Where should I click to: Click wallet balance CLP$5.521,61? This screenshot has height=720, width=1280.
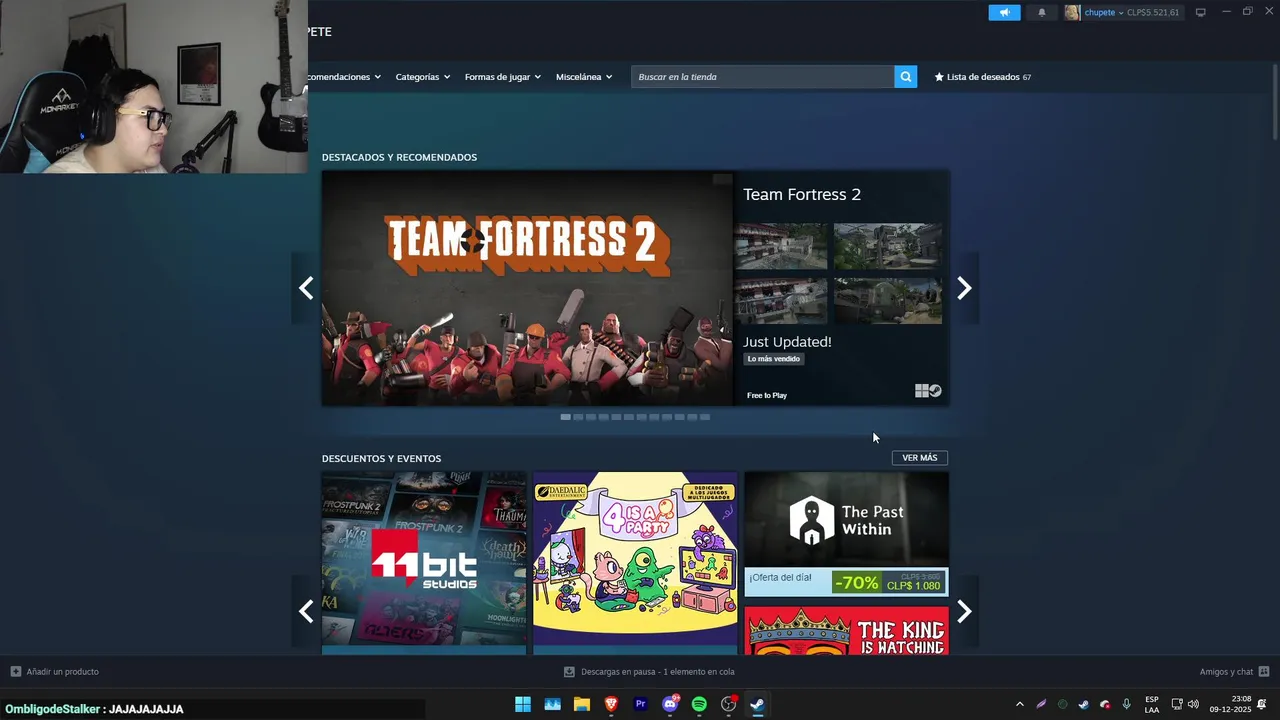tap(1153, 12)
